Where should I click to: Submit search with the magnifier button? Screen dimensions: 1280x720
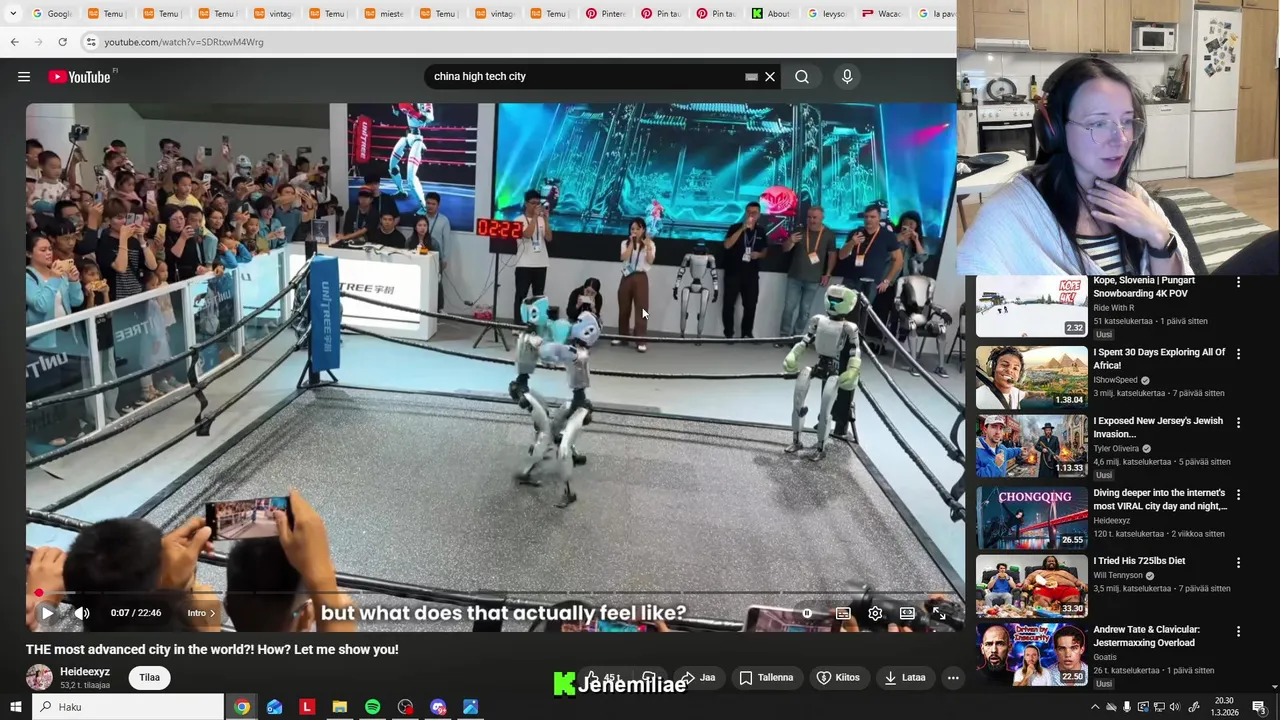point(802,77)
